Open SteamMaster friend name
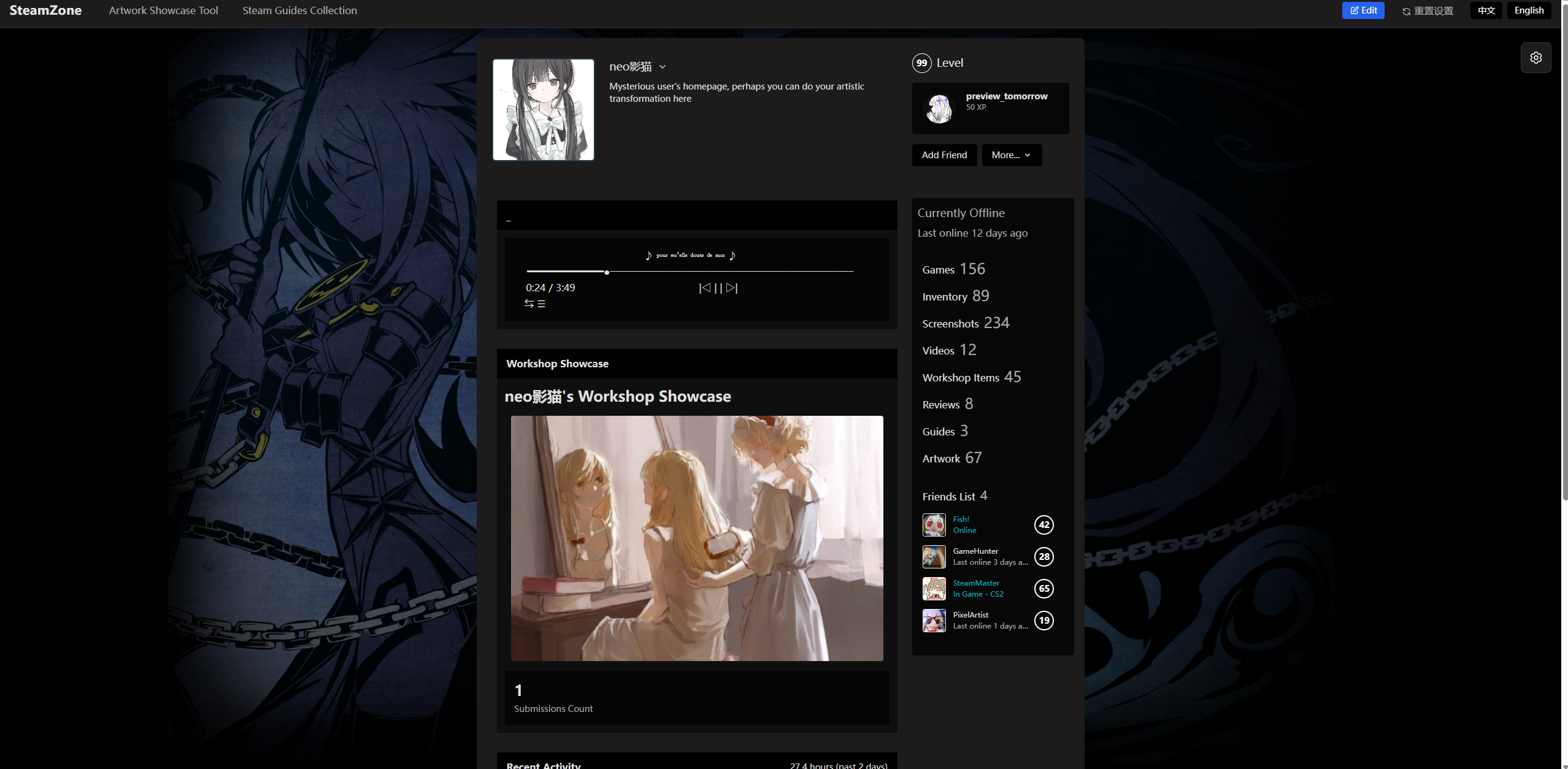This screenshot has height=769, width=1568. 976,583
